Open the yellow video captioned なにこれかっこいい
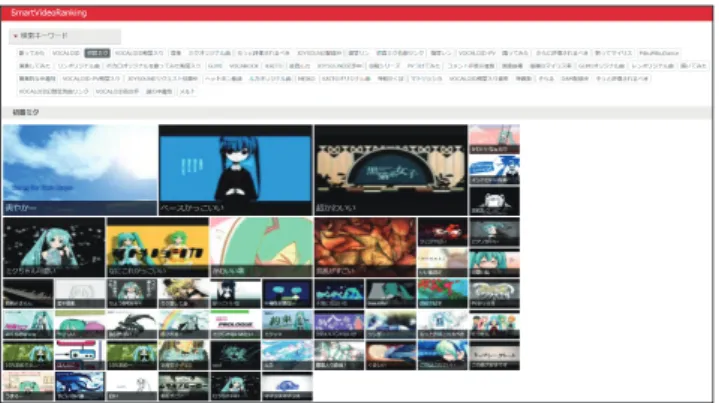 tap(158, 247)
